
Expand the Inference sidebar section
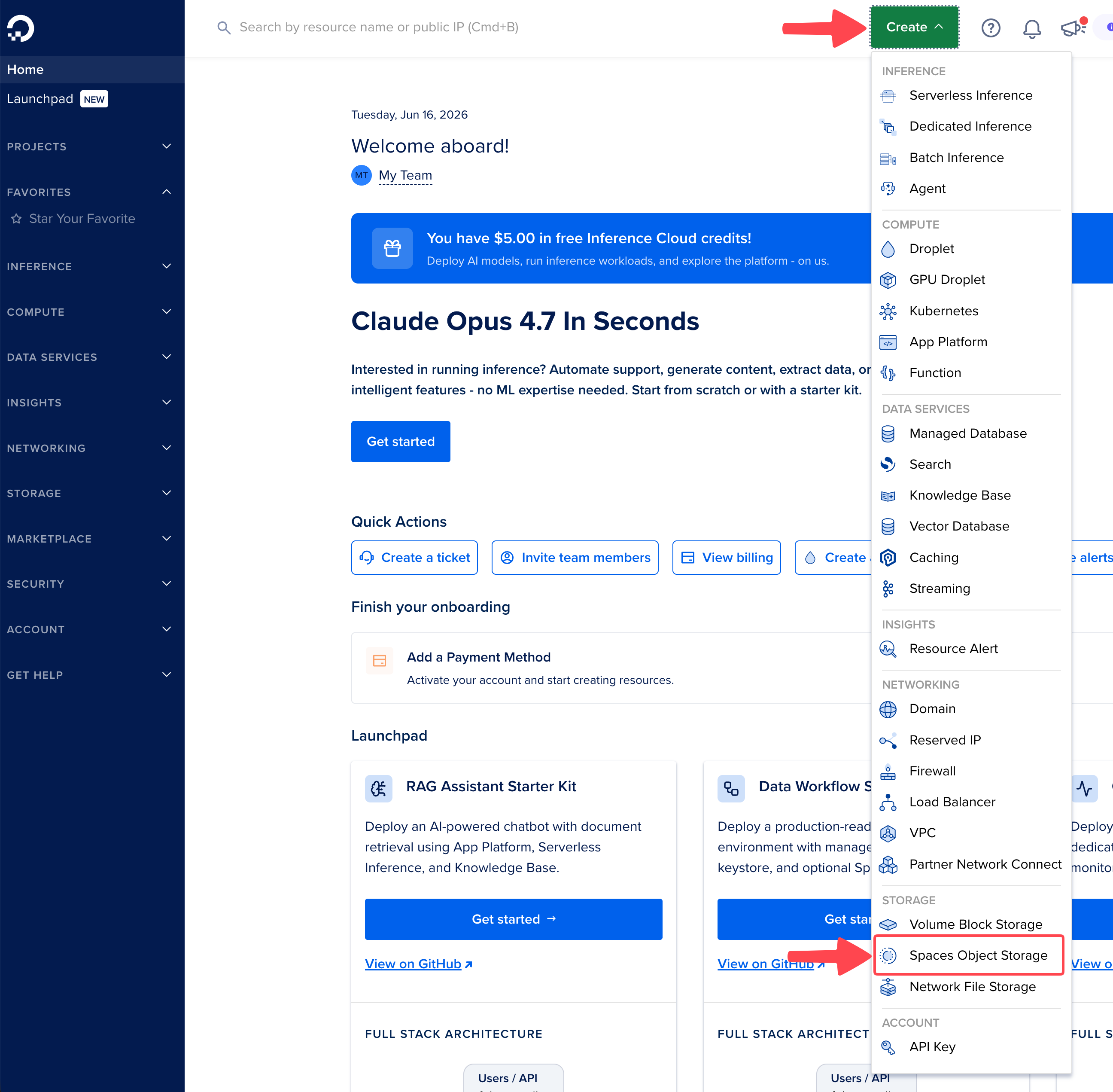pos(89,267)
